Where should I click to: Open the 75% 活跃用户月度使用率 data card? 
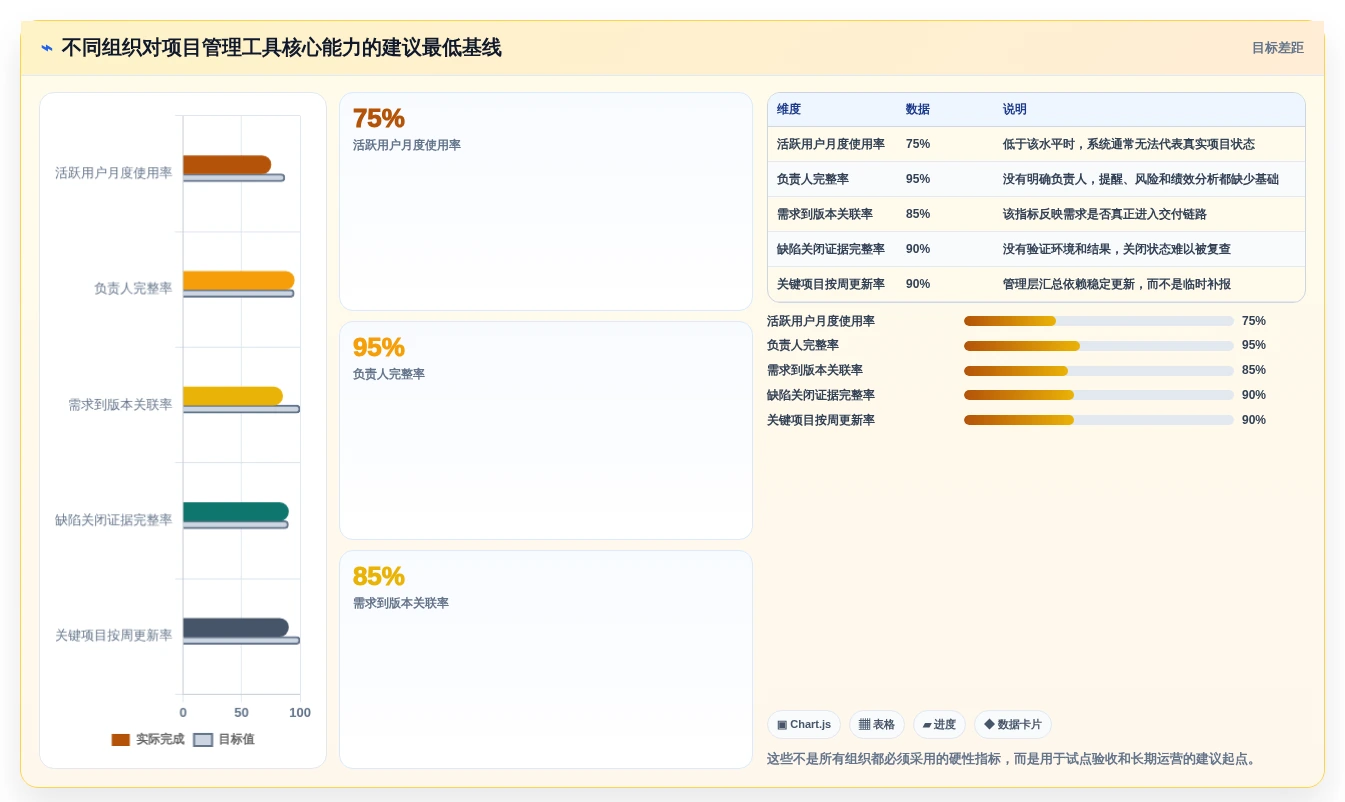546,202
